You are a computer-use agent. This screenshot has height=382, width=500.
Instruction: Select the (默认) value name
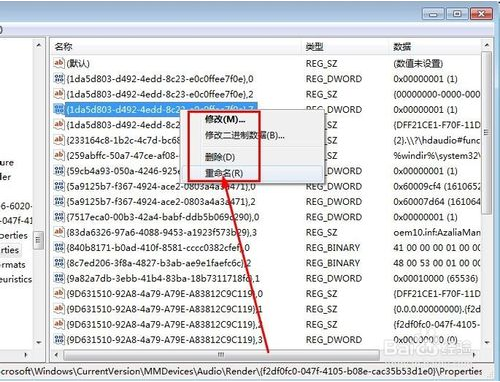78,63
